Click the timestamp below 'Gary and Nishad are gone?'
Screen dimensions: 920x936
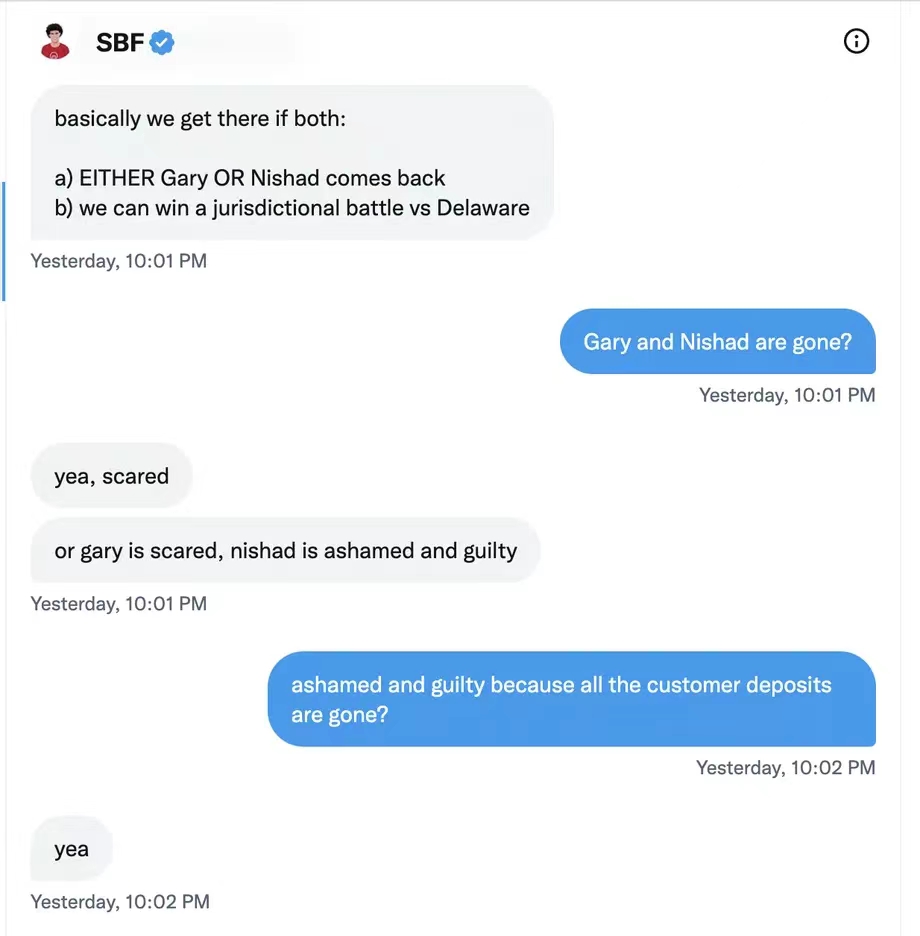point(787,395)
